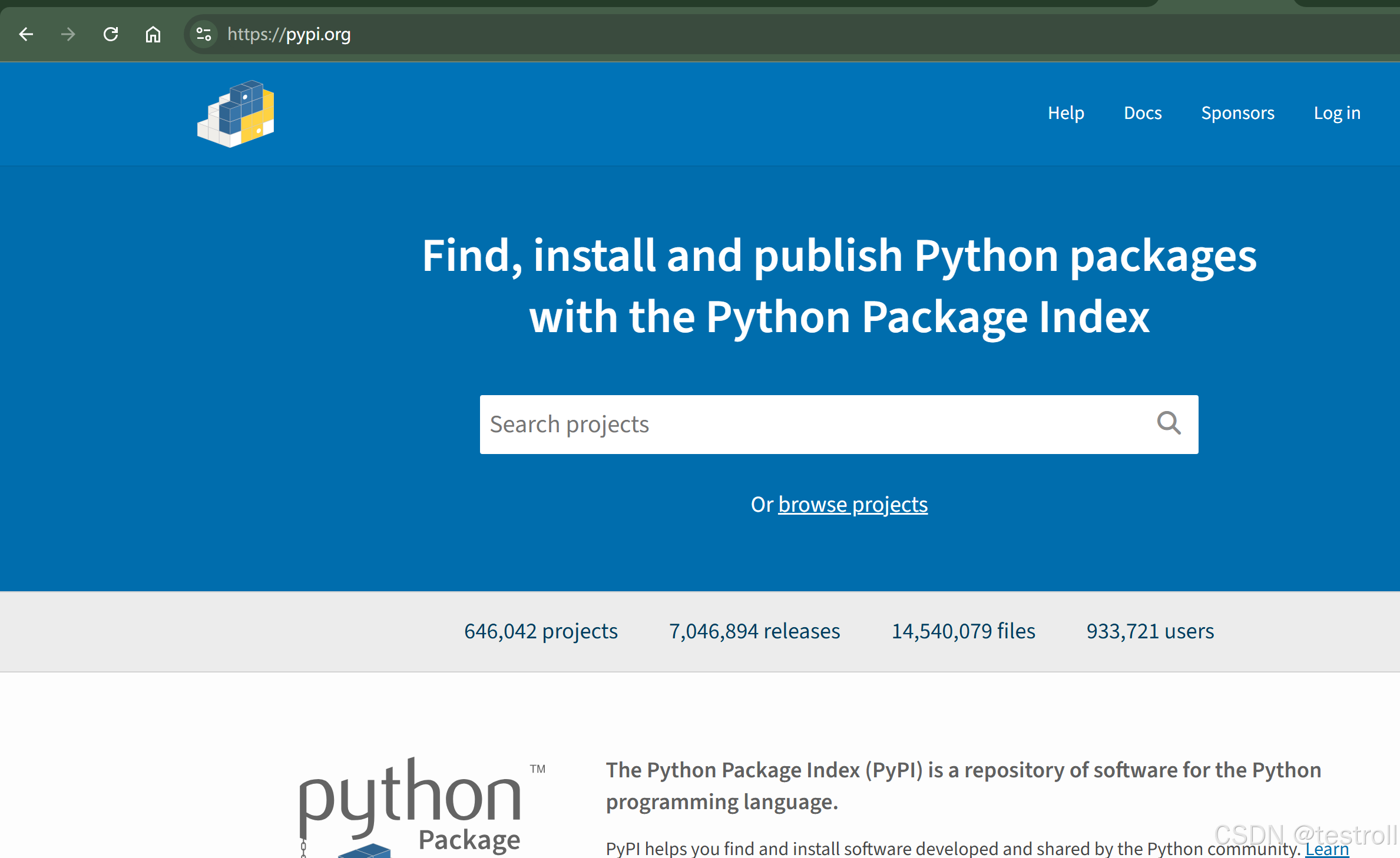Click the browser back arrow
The height and width of the screenshot is (858, 1400).
pyautogui.click(x=26, y=34)
